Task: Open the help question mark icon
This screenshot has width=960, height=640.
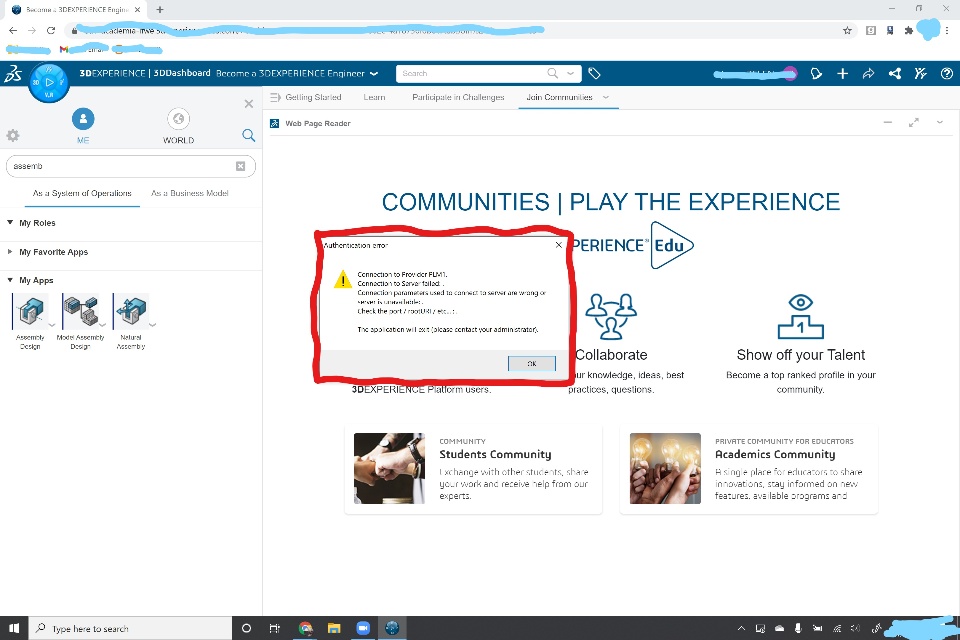Action: tap(947, 73)
